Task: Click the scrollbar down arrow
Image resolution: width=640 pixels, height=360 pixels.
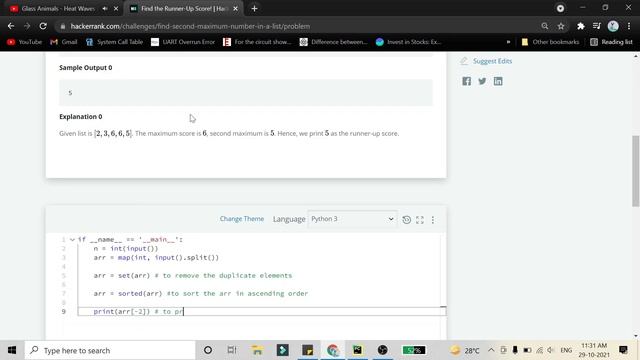Action: (x=636, y=336)
